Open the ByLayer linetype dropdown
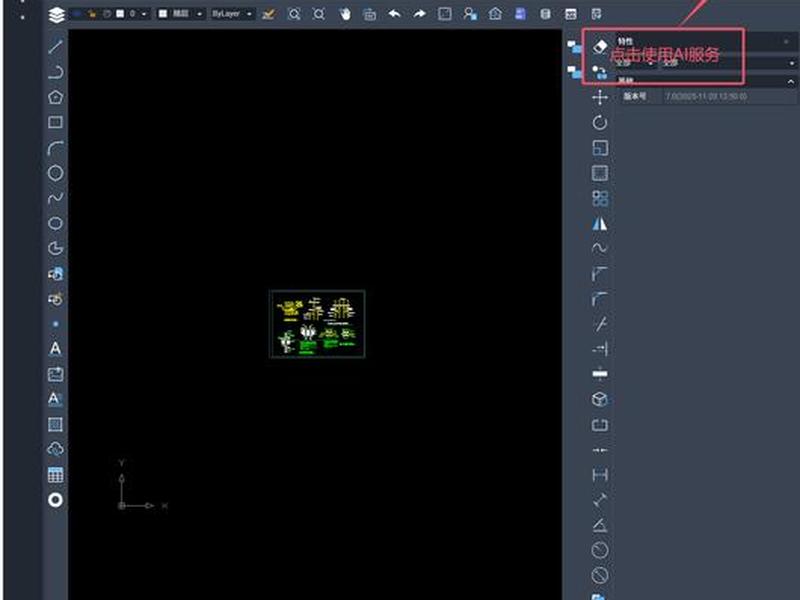The height and width of the screenshot is (600, 800). click(x=233, y=14)
